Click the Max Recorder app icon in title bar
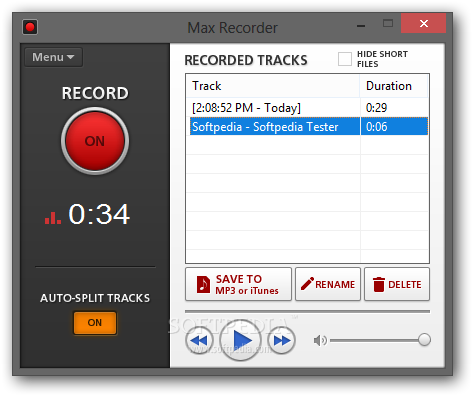The height and width of the screenshot is (396, 473). coord(30,27)
